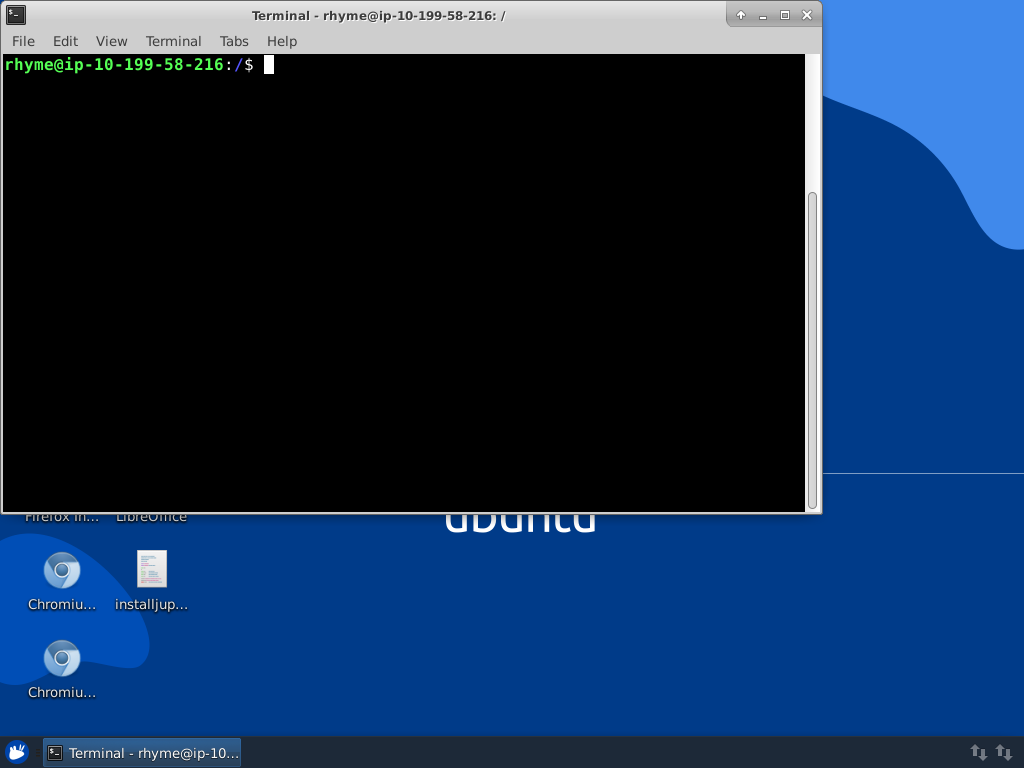The height and width of the screenshot is (768, 1024).
Task: Open the Tabs menu
Action: click(234, 41)
